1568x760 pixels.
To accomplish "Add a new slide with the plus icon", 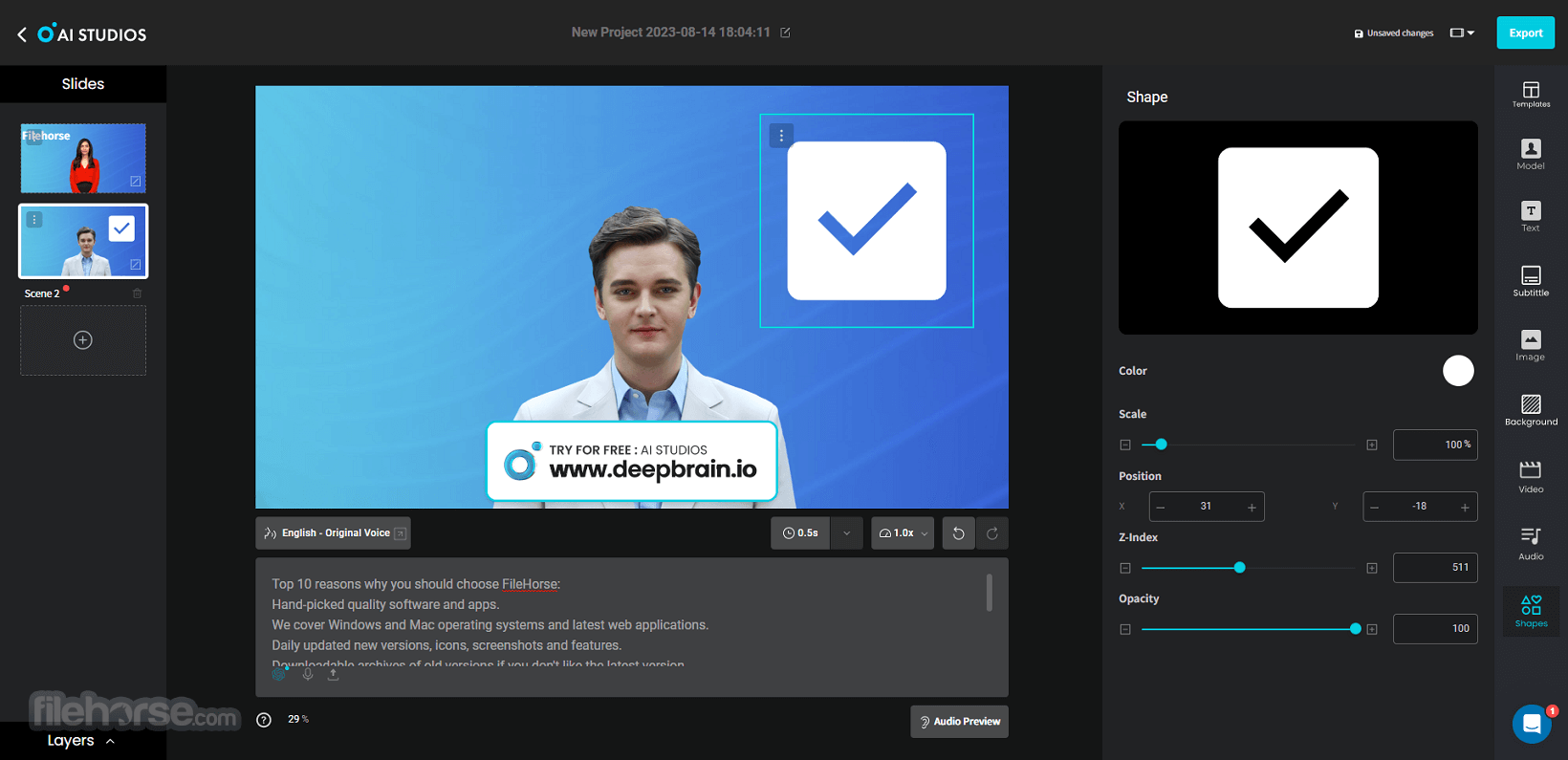I will pos(83,340).
